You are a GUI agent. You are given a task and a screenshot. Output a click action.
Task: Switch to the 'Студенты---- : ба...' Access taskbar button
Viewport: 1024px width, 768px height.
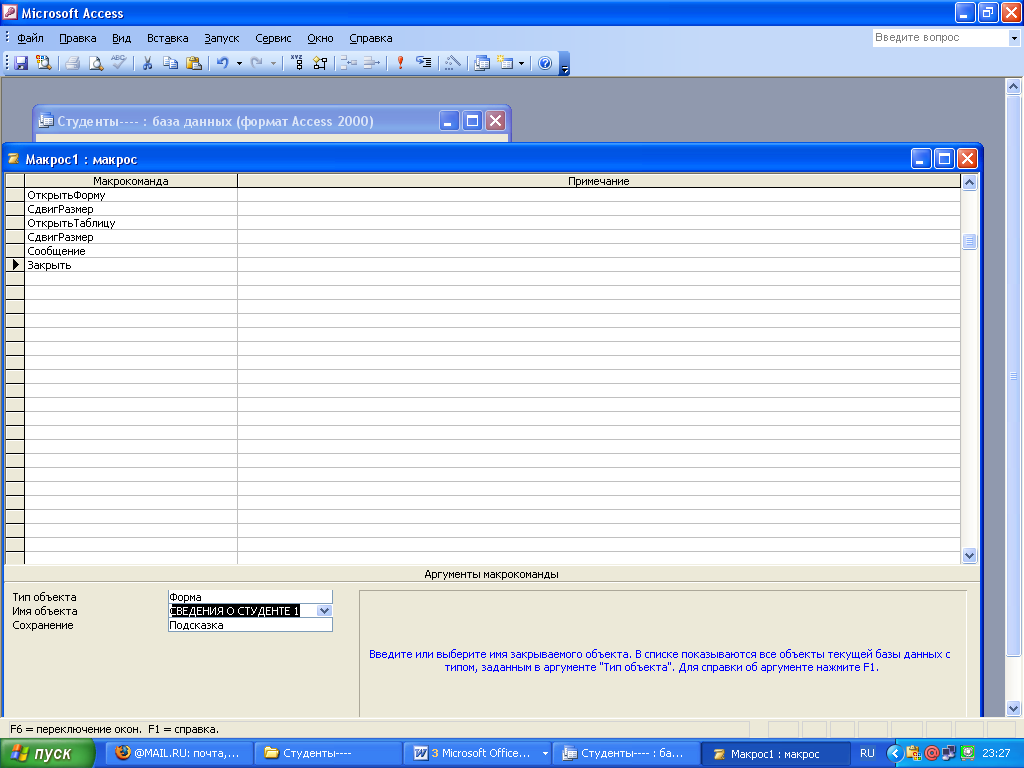click(x=626, y=753)
